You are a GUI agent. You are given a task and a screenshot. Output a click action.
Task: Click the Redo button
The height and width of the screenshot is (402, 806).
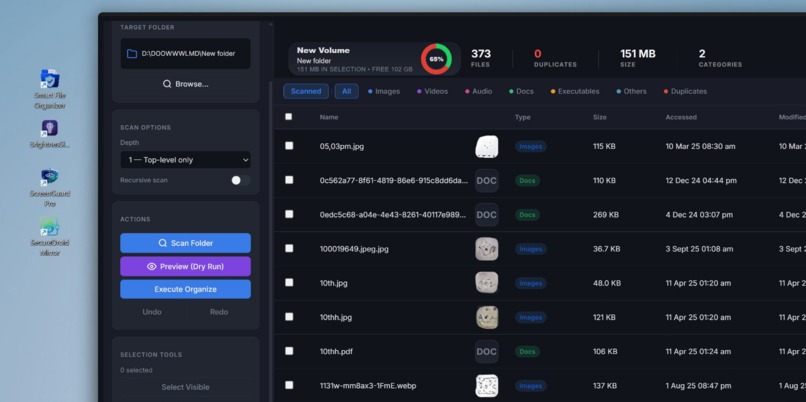click(219, 312)
